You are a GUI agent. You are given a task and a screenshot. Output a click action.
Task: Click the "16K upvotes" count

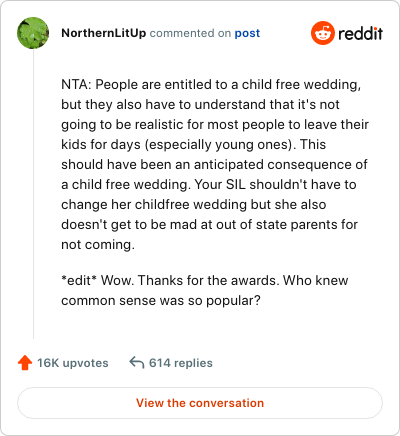(x=73, y=363)
